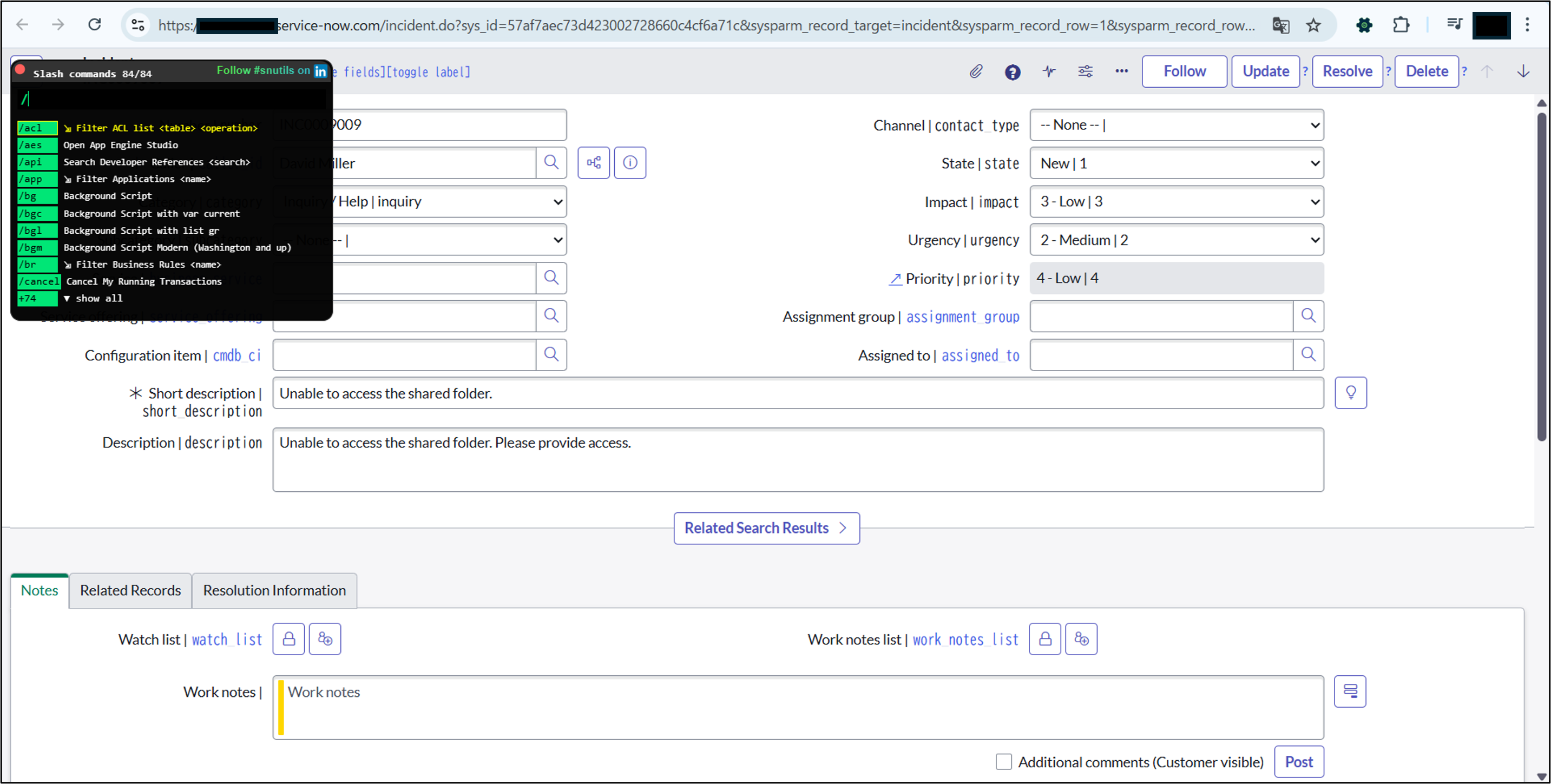Expand show all slash commands
The image size is (1551, 784).
93,298
